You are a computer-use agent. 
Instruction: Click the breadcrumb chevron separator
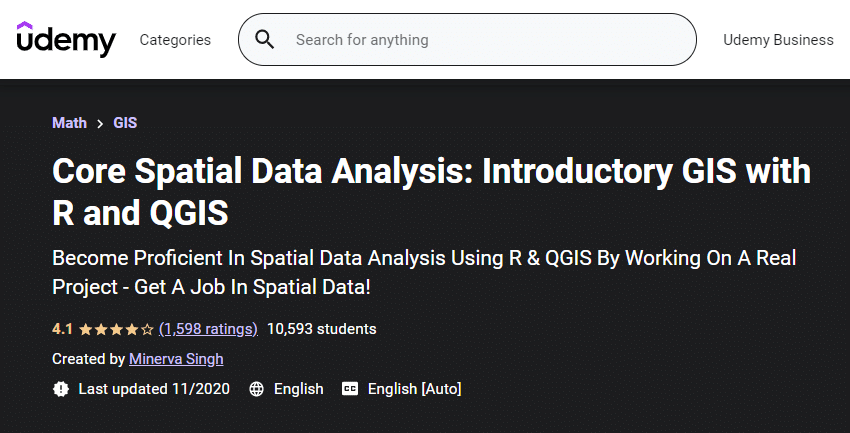coord(100,124)
